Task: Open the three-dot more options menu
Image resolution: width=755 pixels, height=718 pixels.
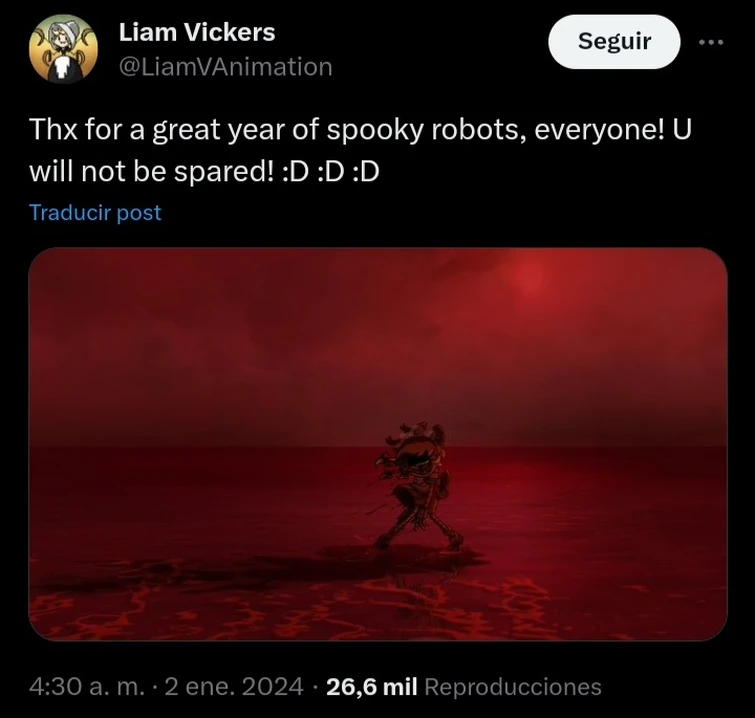Action: click(711, 42)
